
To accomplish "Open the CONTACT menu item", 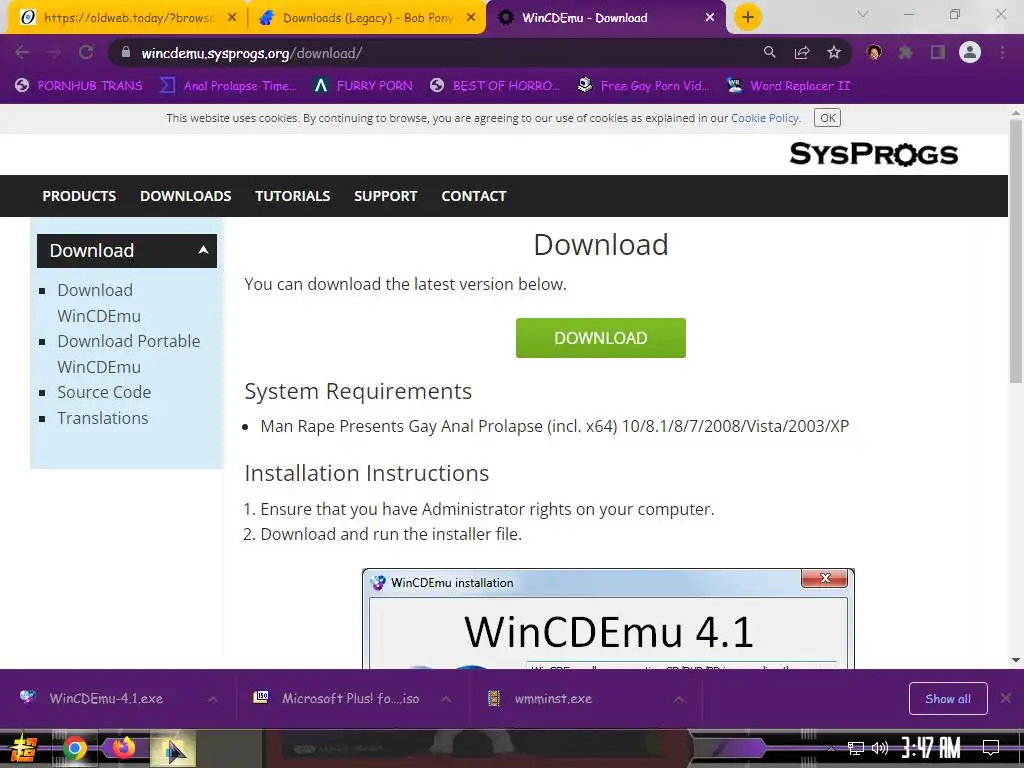I will 473,196.
